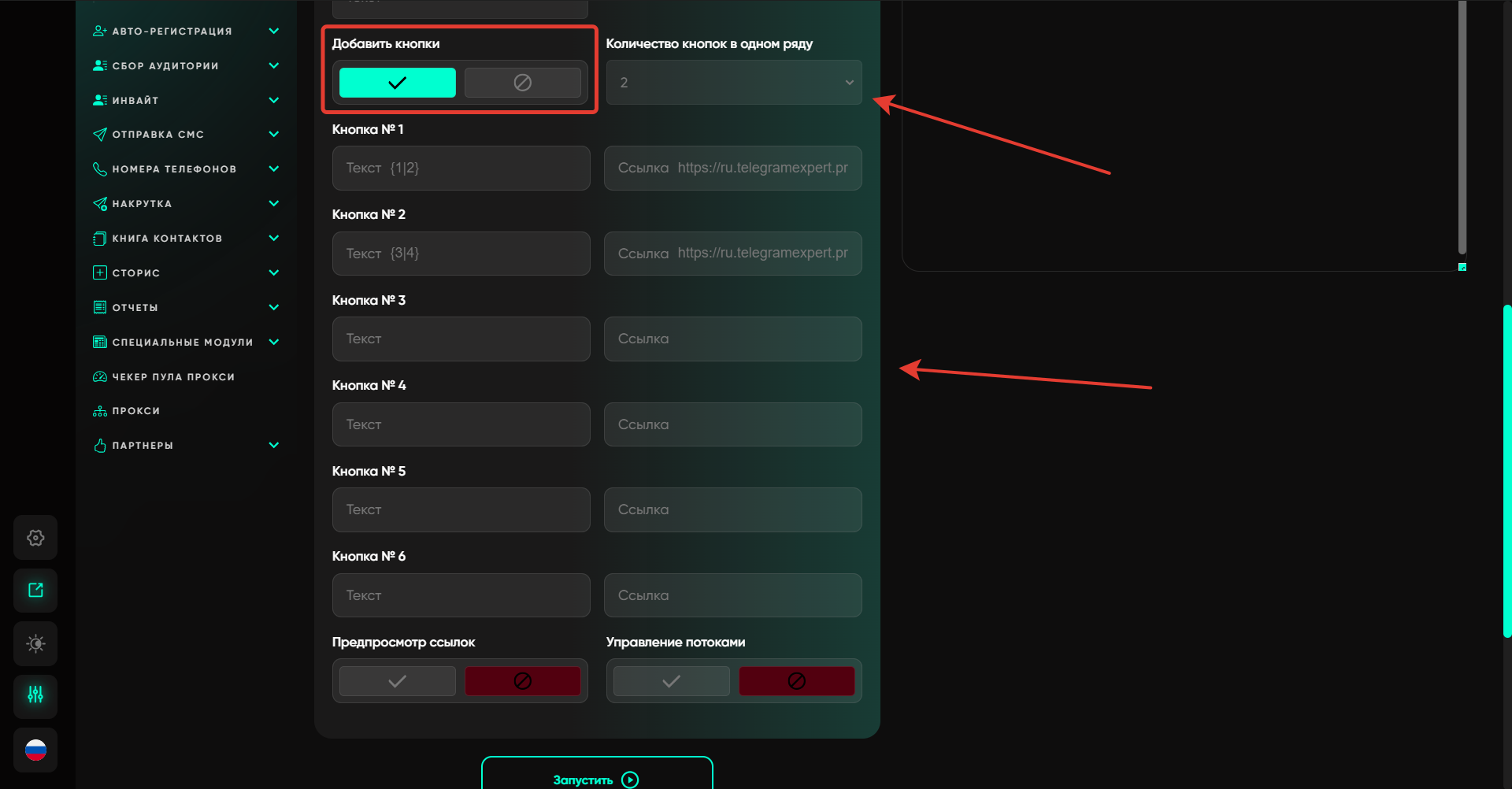The width and height of the screenshot is (1512, 789).
Task: Click the Отправка СМС paper plane icon
Action: coord(100,135)
